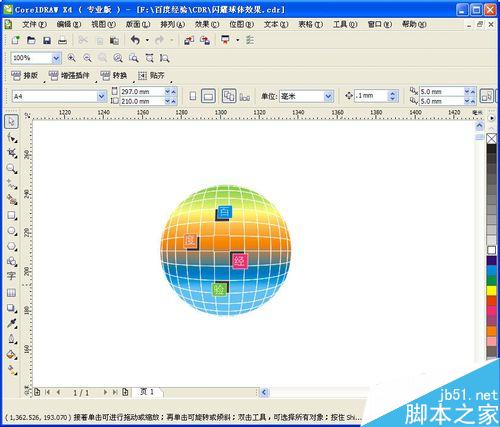This screenshot has width=500, height=427.
Task: Click the horizontal scrollbar left arrow
Action: pyautogui.click(x=264, y=392)
